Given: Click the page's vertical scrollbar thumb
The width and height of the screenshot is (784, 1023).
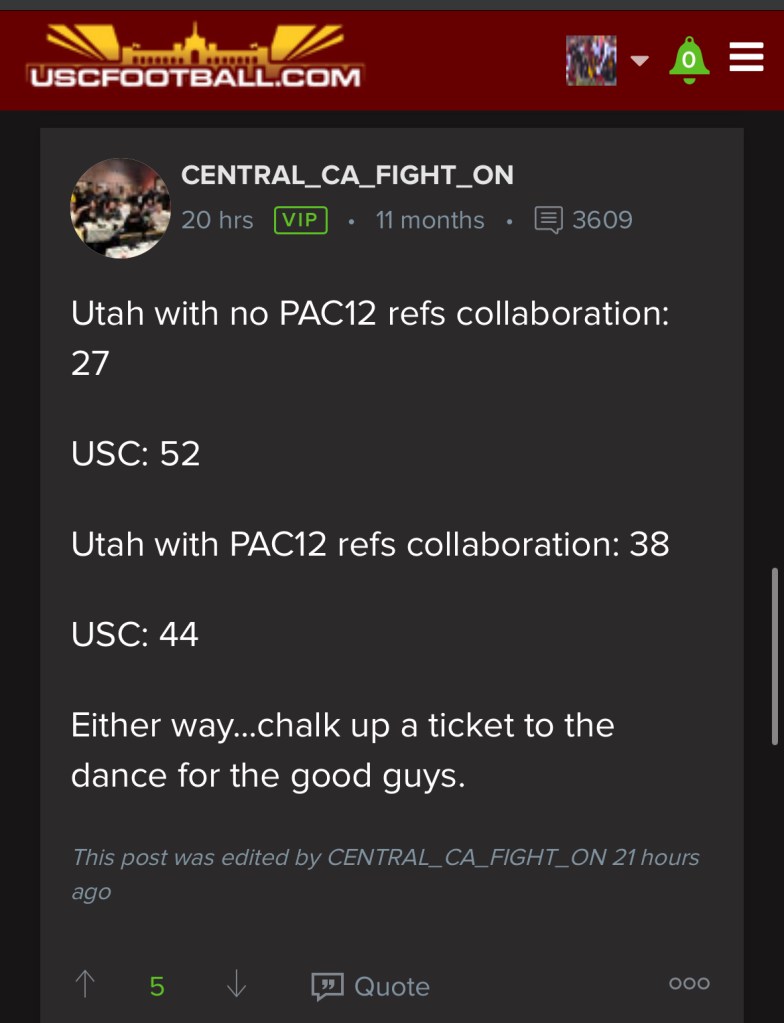Looking at the screenshot, I should click(776, 655).
